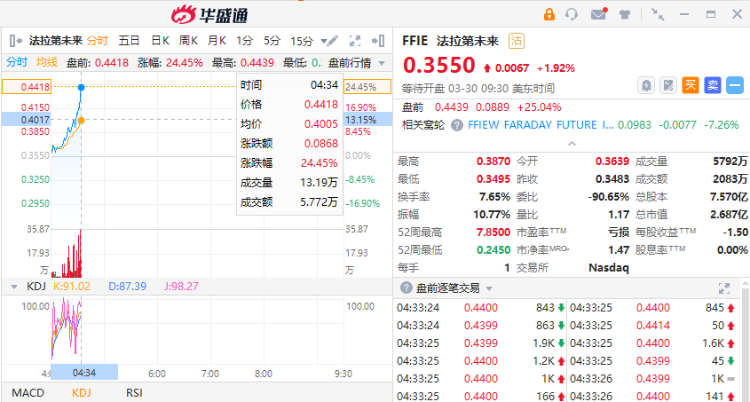Viewport: 750px width, 402px height.
Task: Select the KDJ indicator tab
Action: tap(81, 393)
